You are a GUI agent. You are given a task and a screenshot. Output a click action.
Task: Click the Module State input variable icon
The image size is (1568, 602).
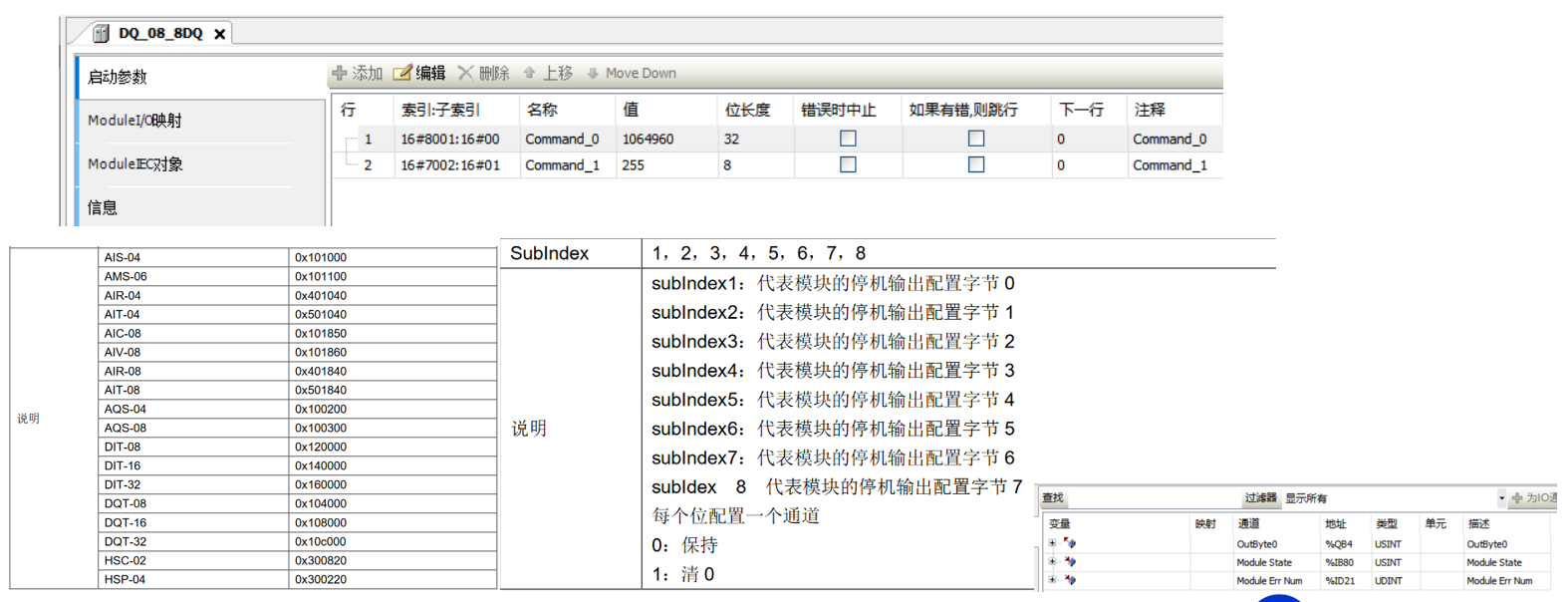click(1070, 562)
